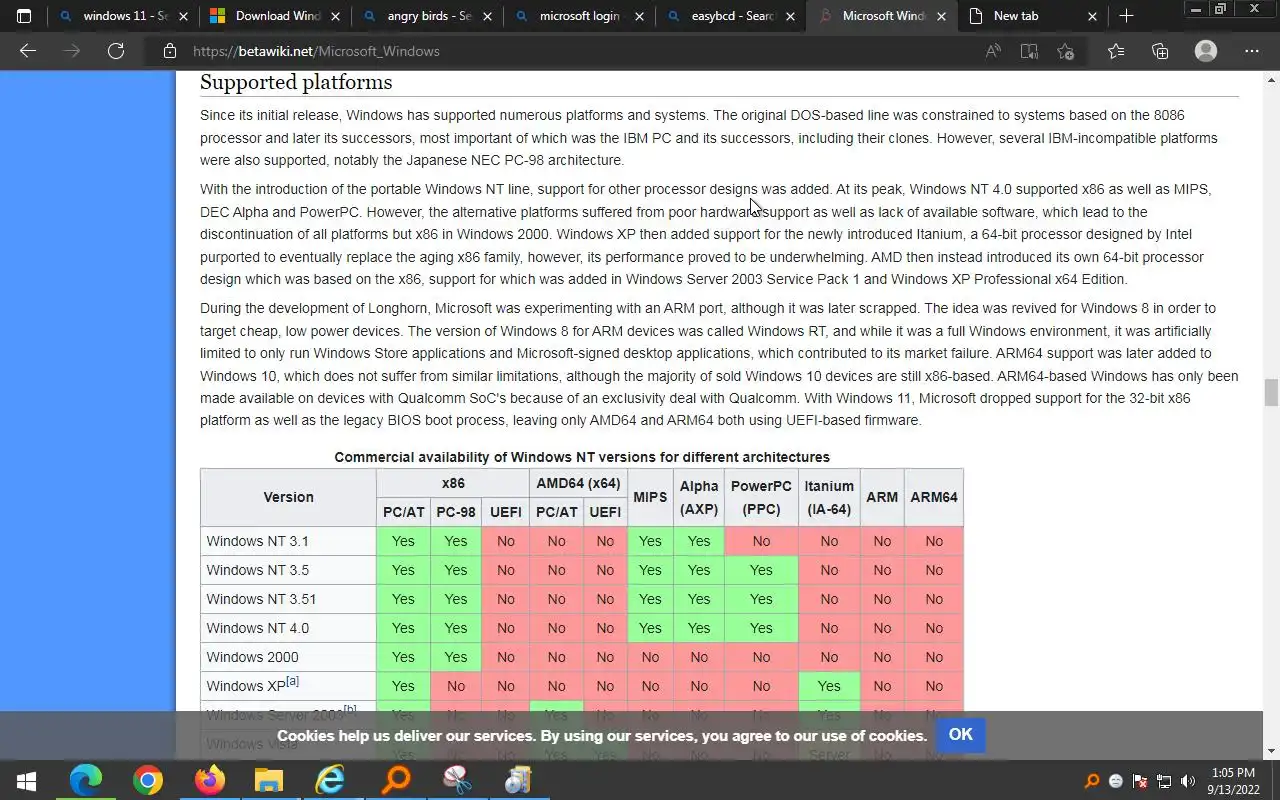View site information lock icon
This screenshot has width=1280, height=800.
click(170, 51)
